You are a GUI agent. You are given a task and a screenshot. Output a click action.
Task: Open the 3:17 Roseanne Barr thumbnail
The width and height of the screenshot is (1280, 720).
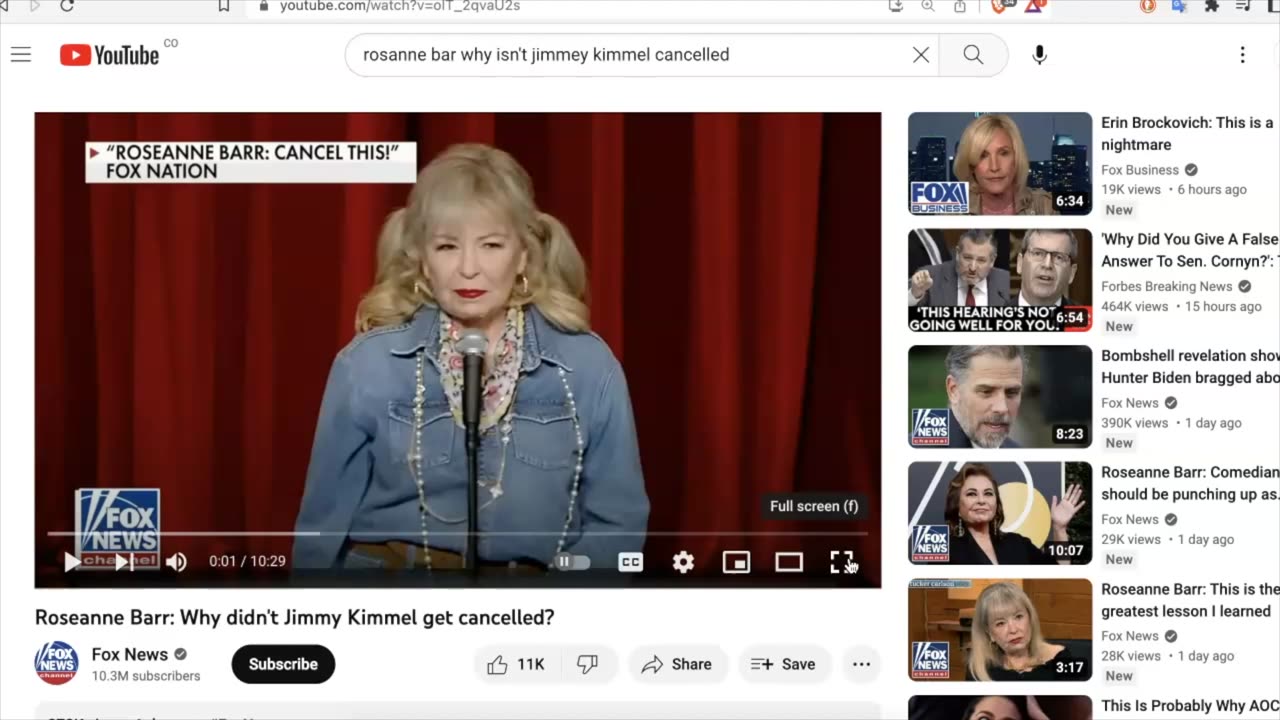pos(1000,630)
